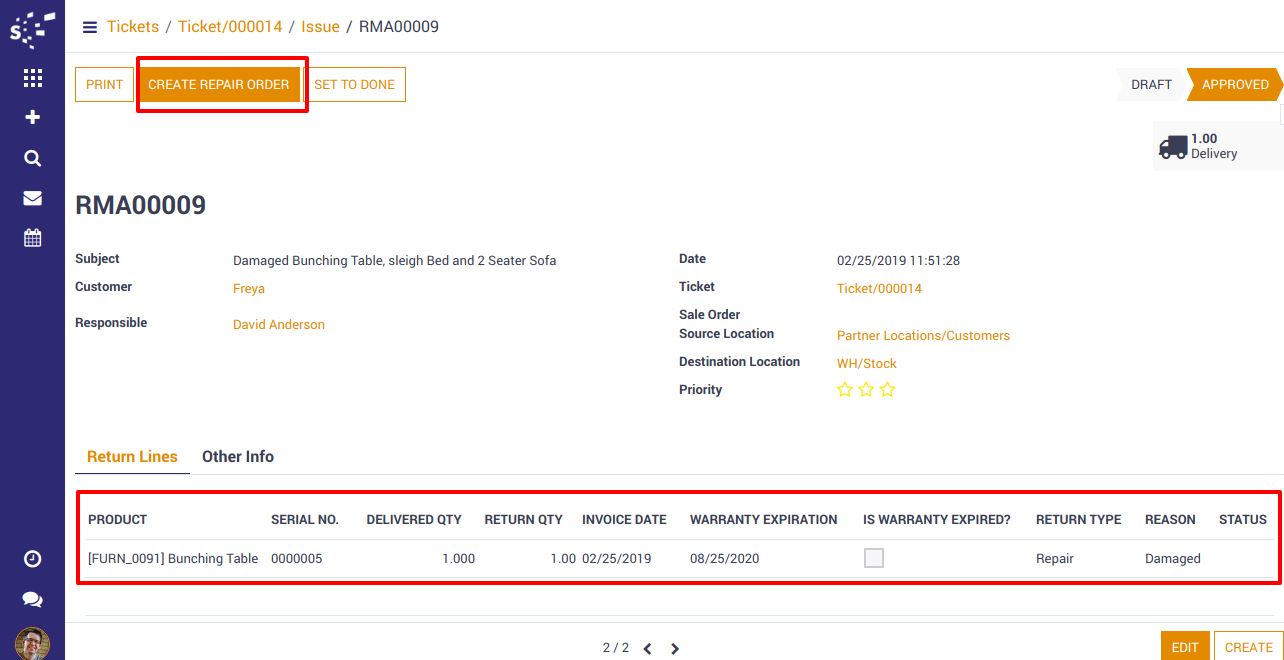Open search using the magnifier icon

(32, 158)
